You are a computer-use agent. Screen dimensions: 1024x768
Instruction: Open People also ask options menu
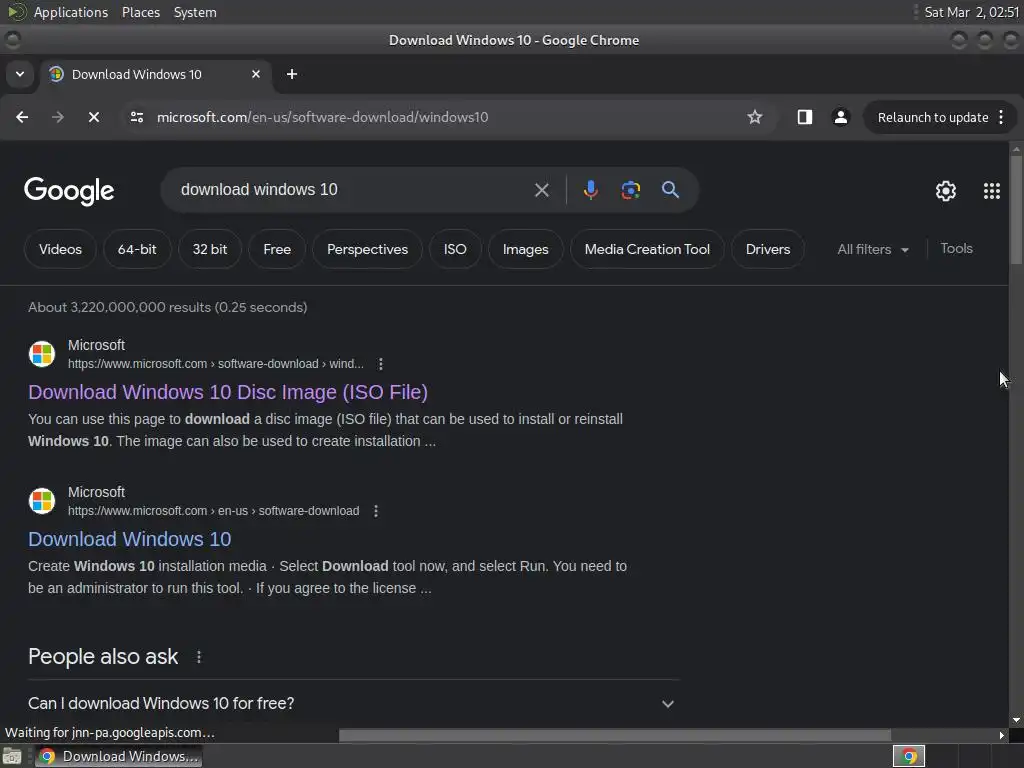[x=199, y=657]
